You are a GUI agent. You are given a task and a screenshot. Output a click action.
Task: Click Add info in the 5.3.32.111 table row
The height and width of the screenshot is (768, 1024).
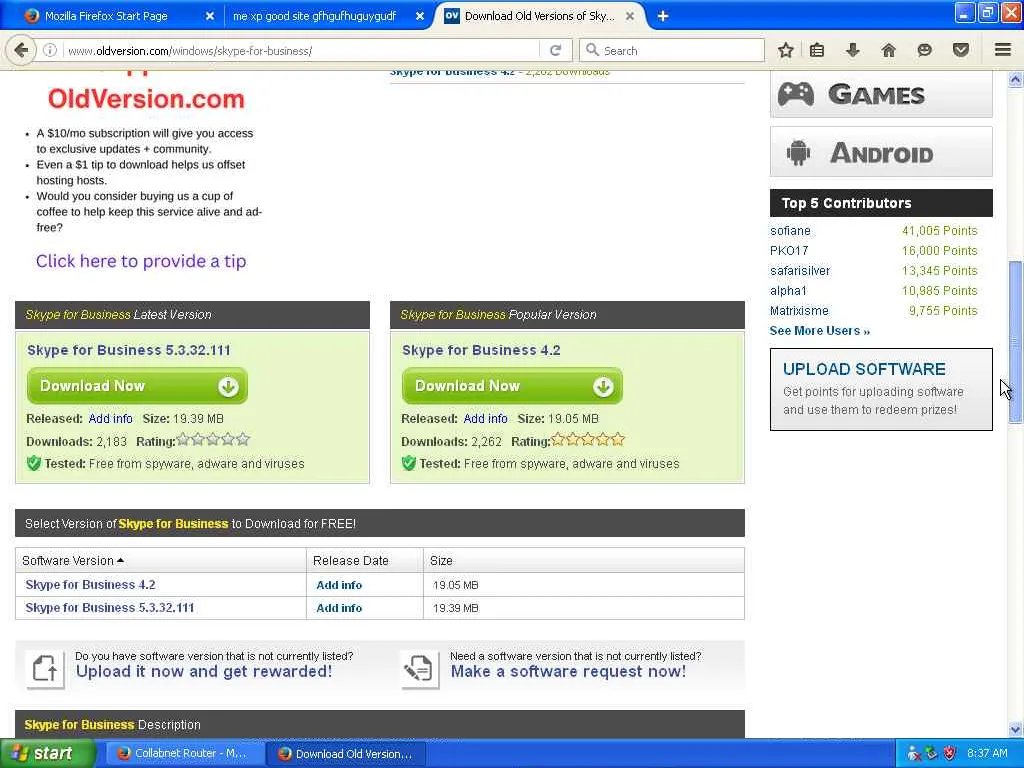coord(339,608)
